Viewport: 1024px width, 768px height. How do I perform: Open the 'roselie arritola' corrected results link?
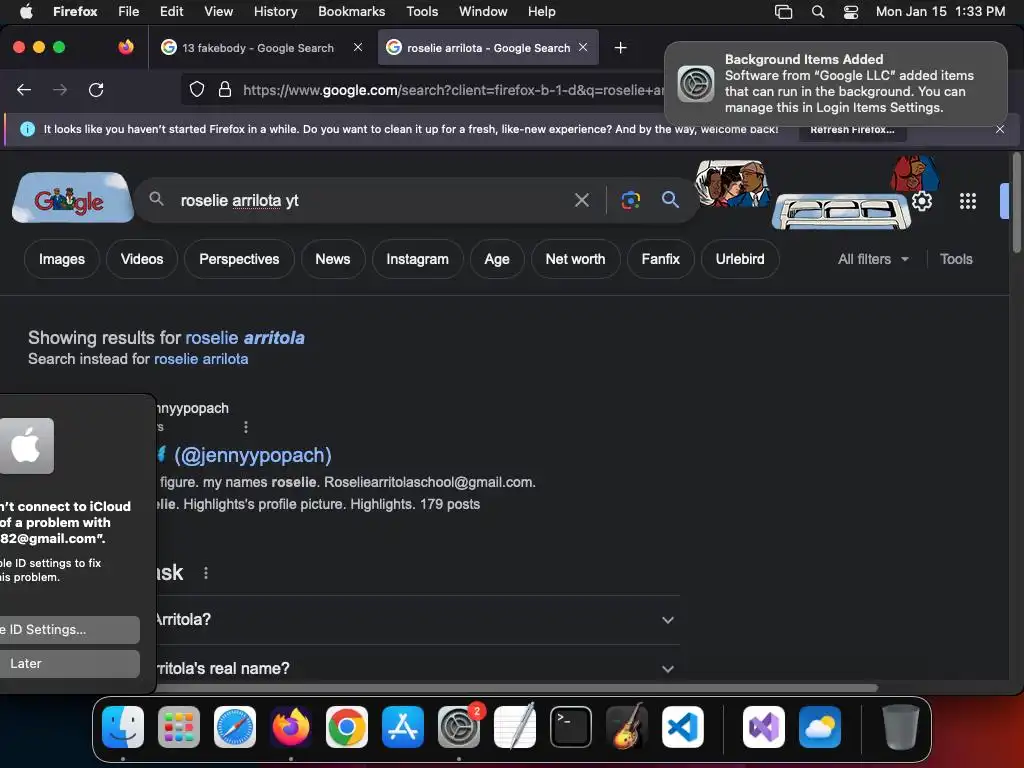[245, 338]
